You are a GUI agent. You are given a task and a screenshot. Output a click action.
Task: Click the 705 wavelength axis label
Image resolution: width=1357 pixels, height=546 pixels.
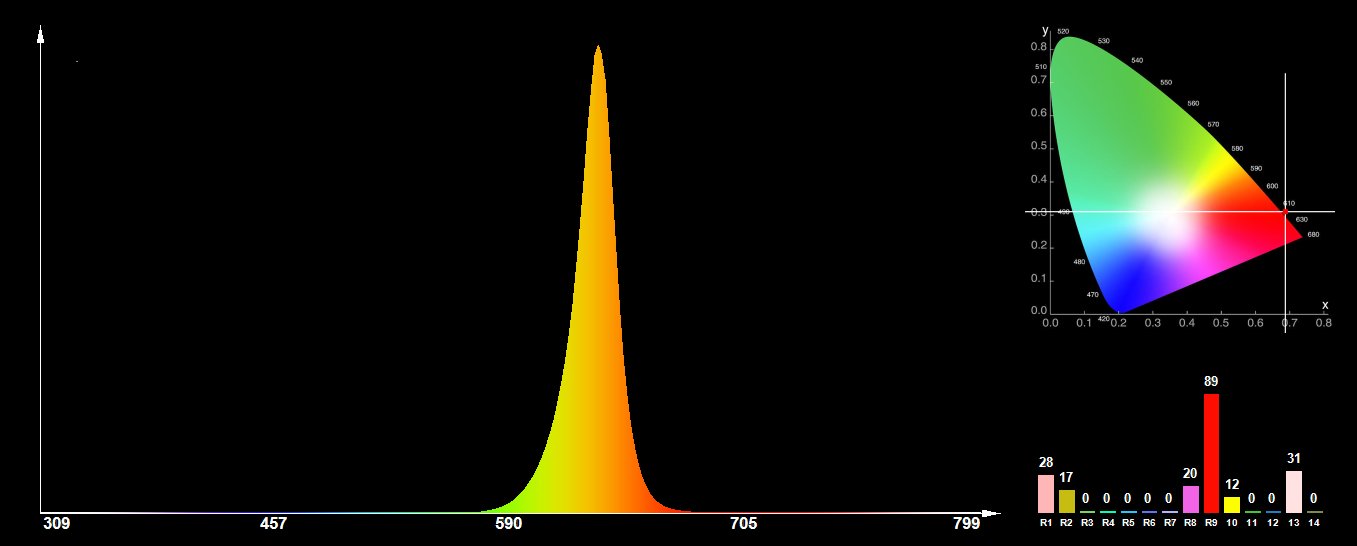click(743, 524)
